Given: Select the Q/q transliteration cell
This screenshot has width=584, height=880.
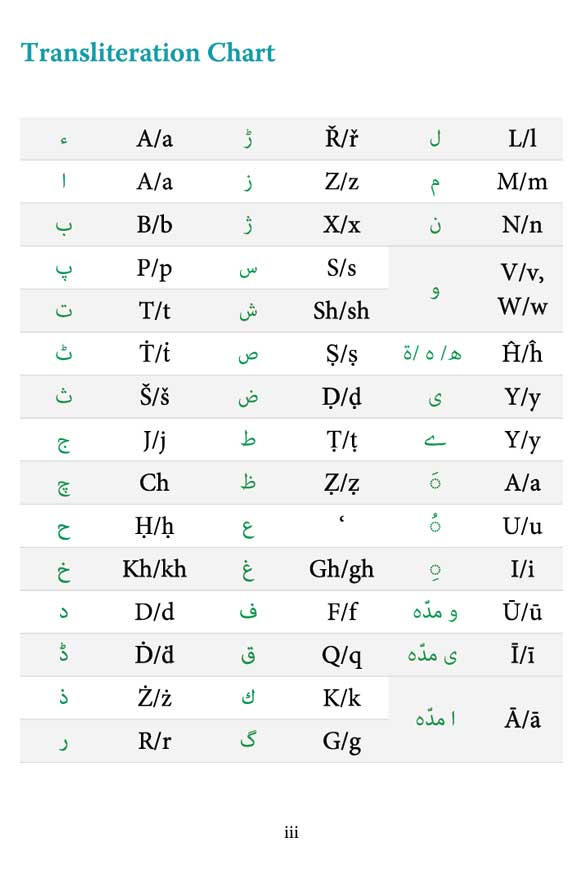Looking at the screenshot, I should pyautogui.click(x=341, y=656).
